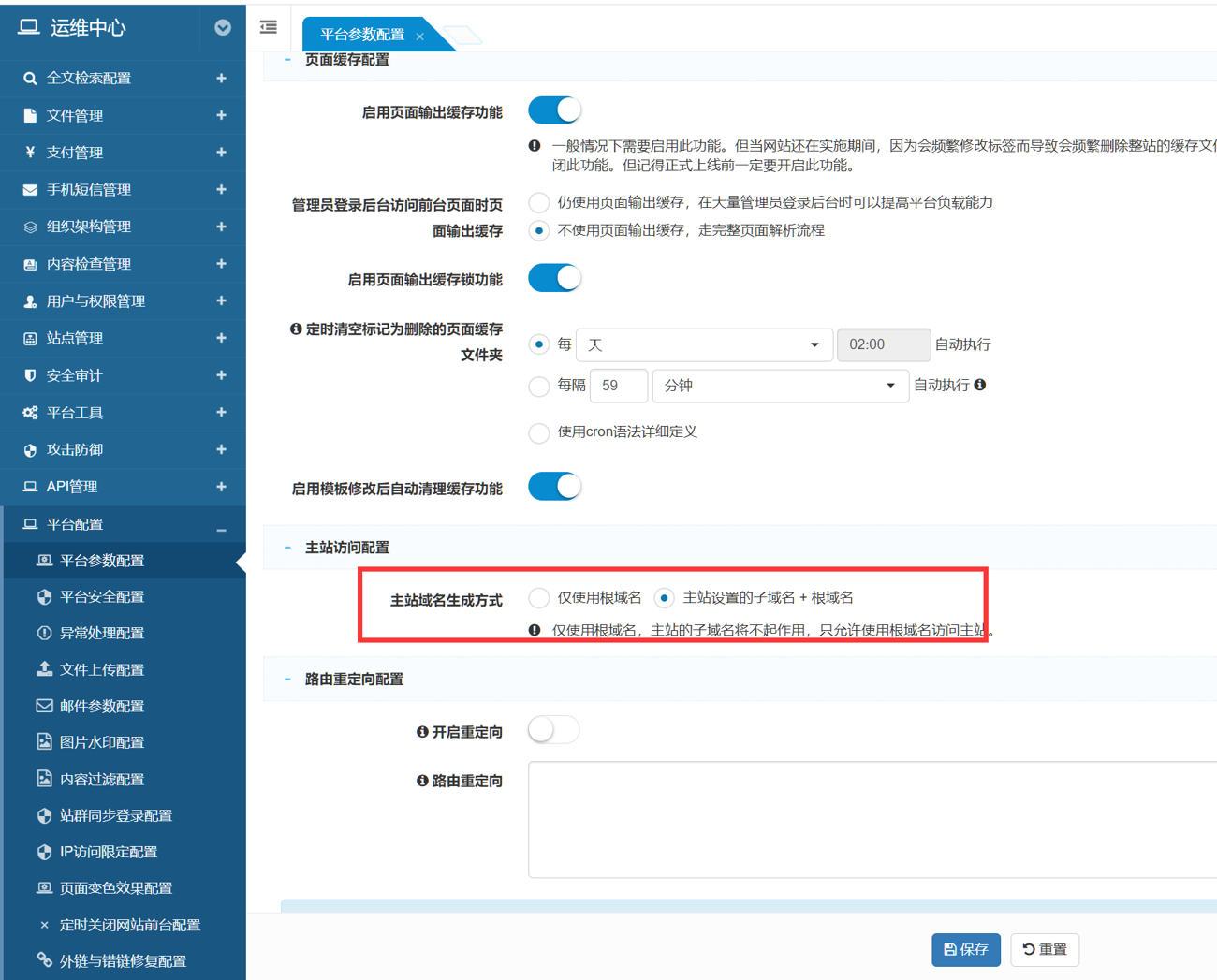Open 邮件参数配置 menu item
This screenshot has width=1217, height=980.
[x=102, y=707]
